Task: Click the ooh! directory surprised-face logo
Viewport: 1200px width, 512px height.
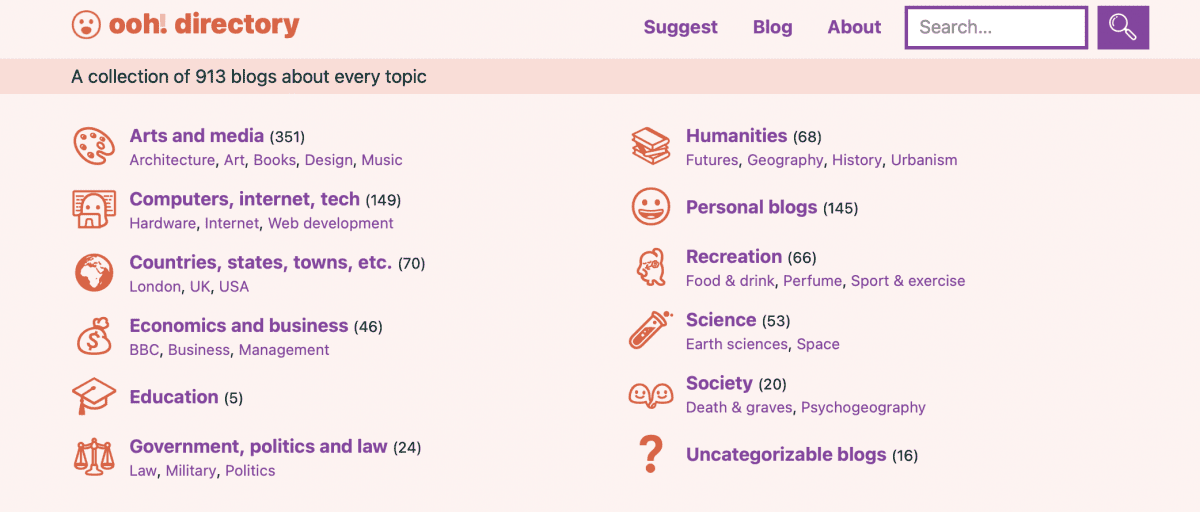Action: (x=86, y=25)
